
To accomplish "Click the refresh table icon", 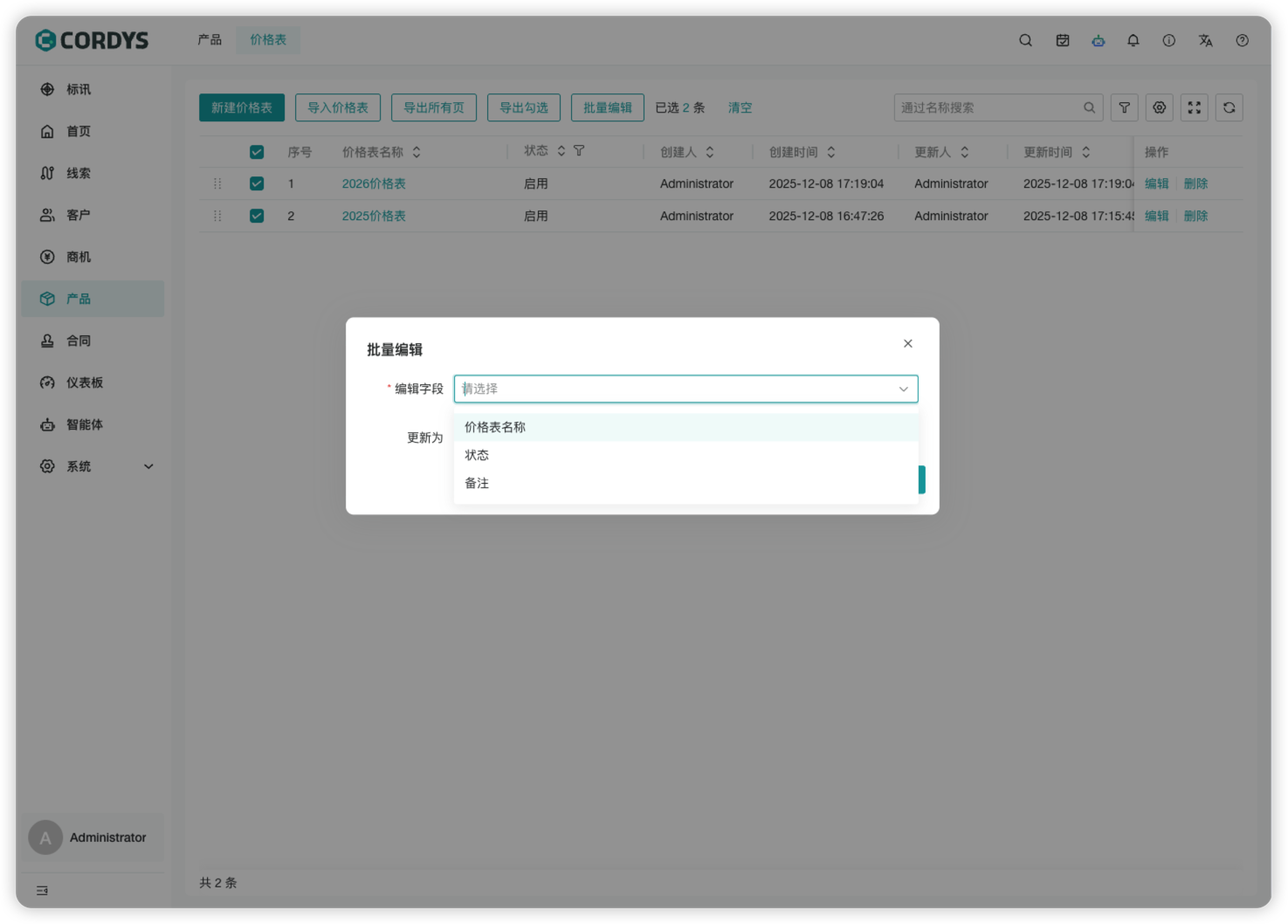I will click(1229, 107).
